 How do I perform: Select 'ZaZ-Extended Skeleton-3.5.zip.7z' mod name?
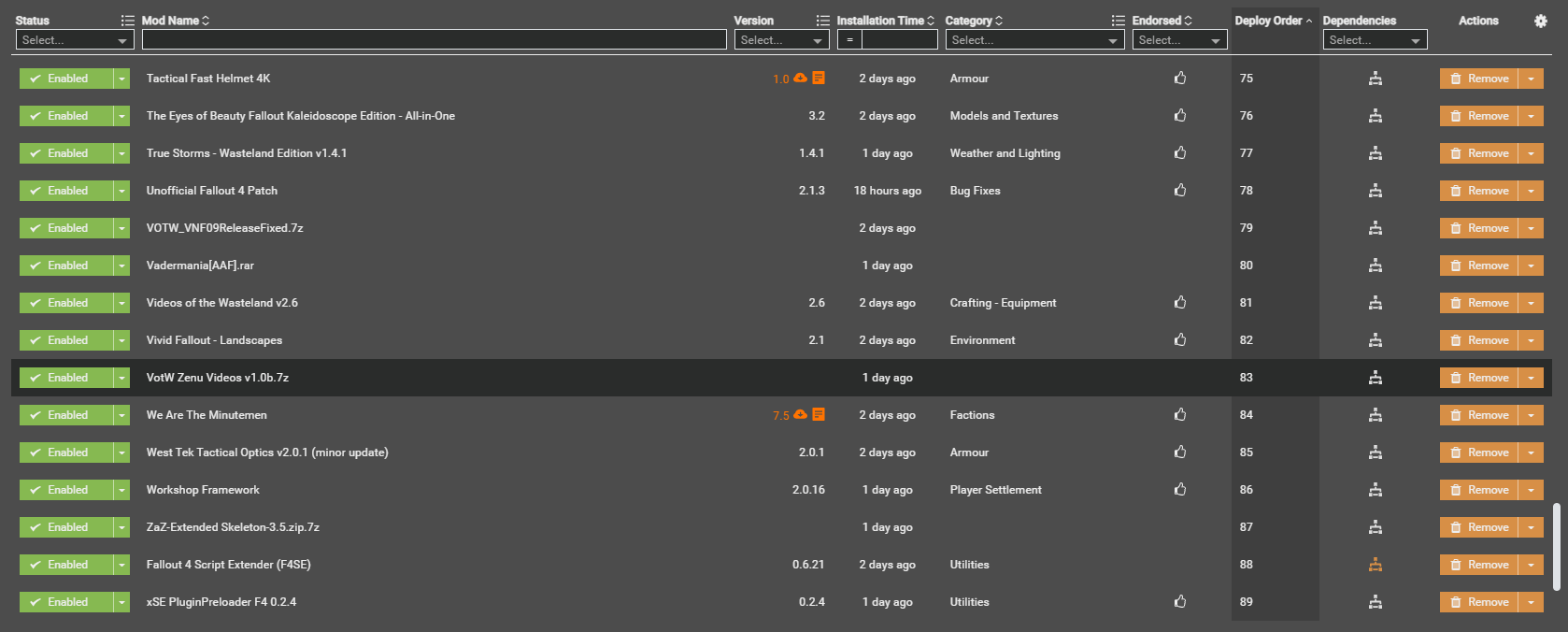click(x=233, y=527)
